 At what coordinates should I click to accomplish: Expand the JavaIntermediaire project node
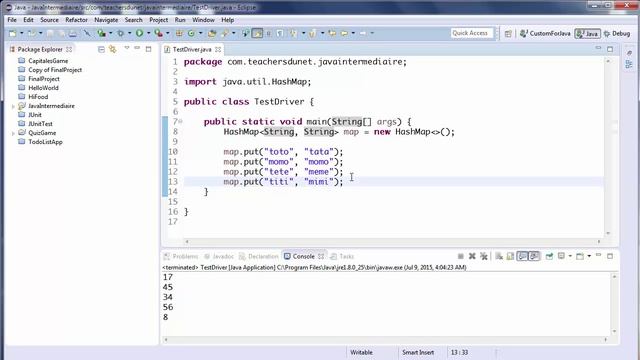(13, 106)
